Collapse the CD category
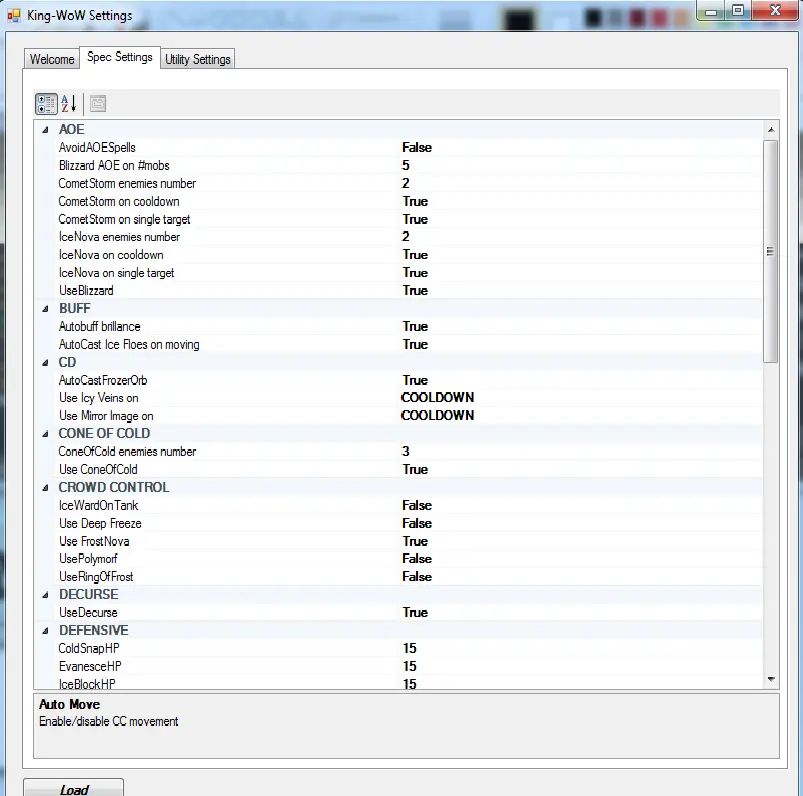Image resolution: width=803 pixels, height=796 pixels. tap(46, 363)
